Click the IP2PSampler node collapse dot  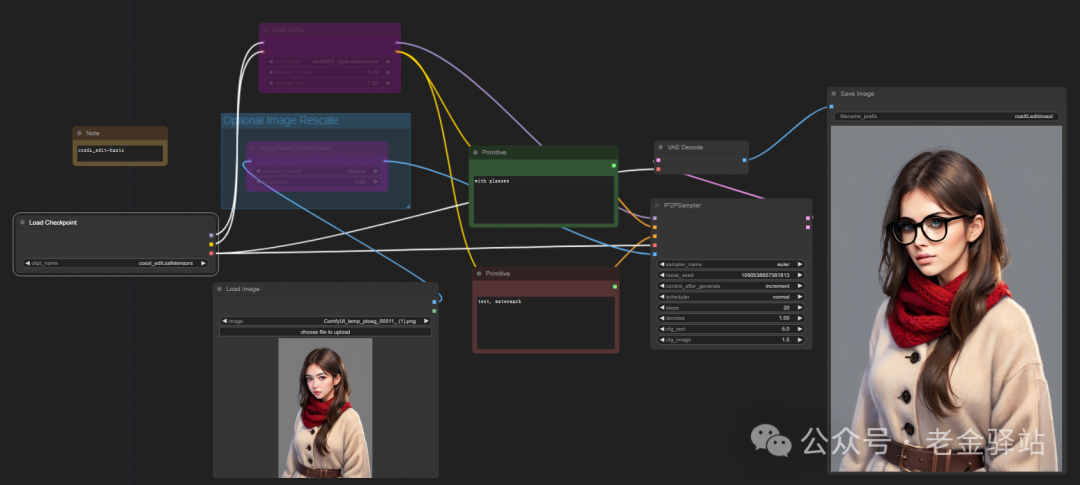[657, 205]
